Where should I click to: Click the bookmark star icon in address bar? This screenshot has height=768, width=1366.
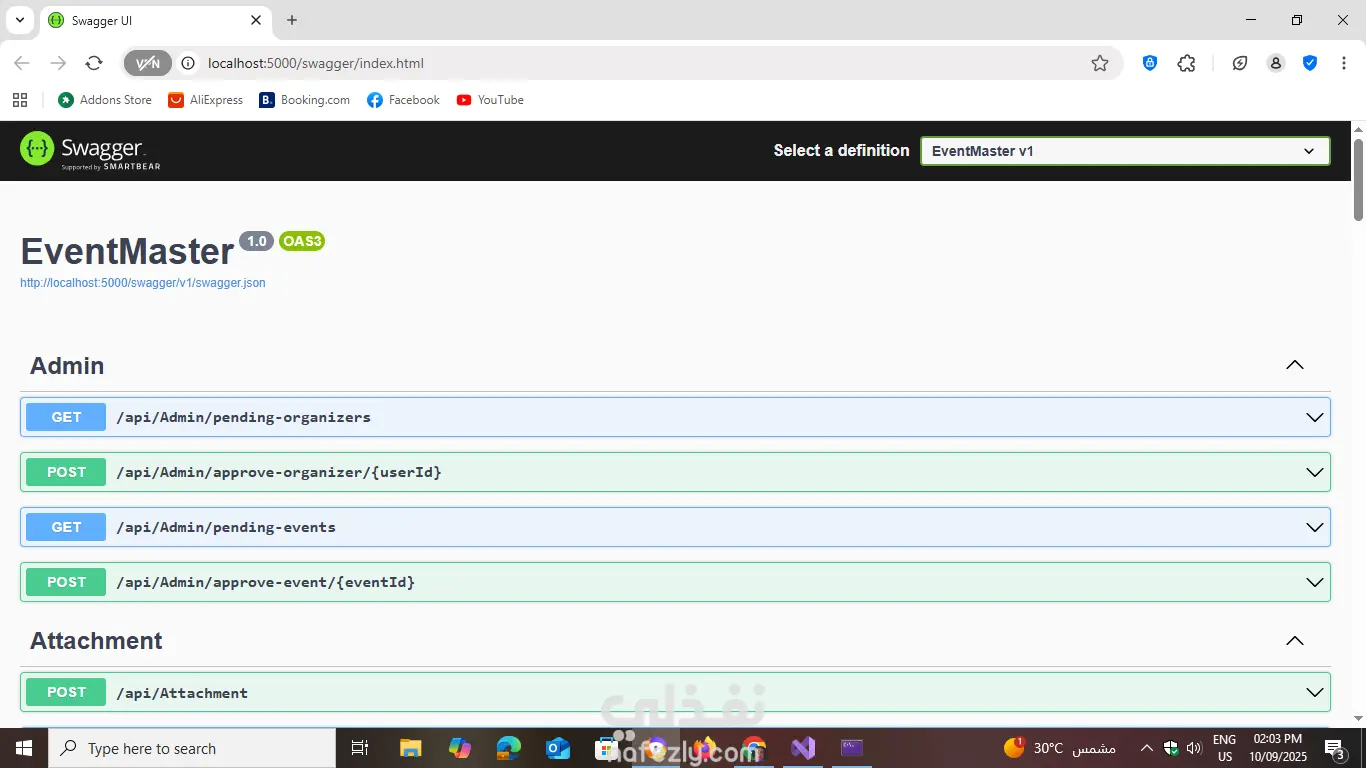pyautogui.click(x=1100, y=63)
